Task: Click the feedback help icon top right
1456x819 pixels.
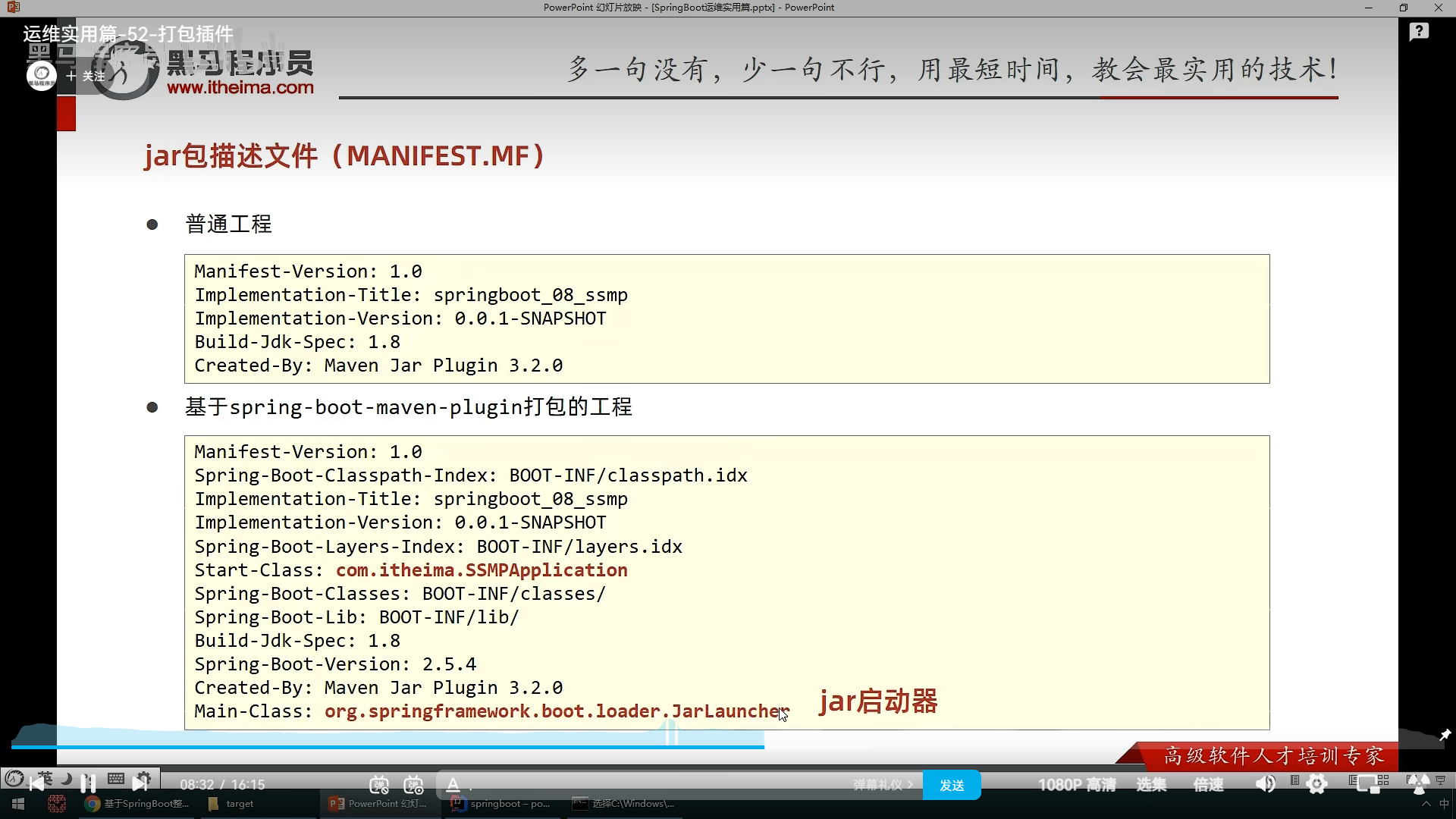Action: tap(1419, 32)
